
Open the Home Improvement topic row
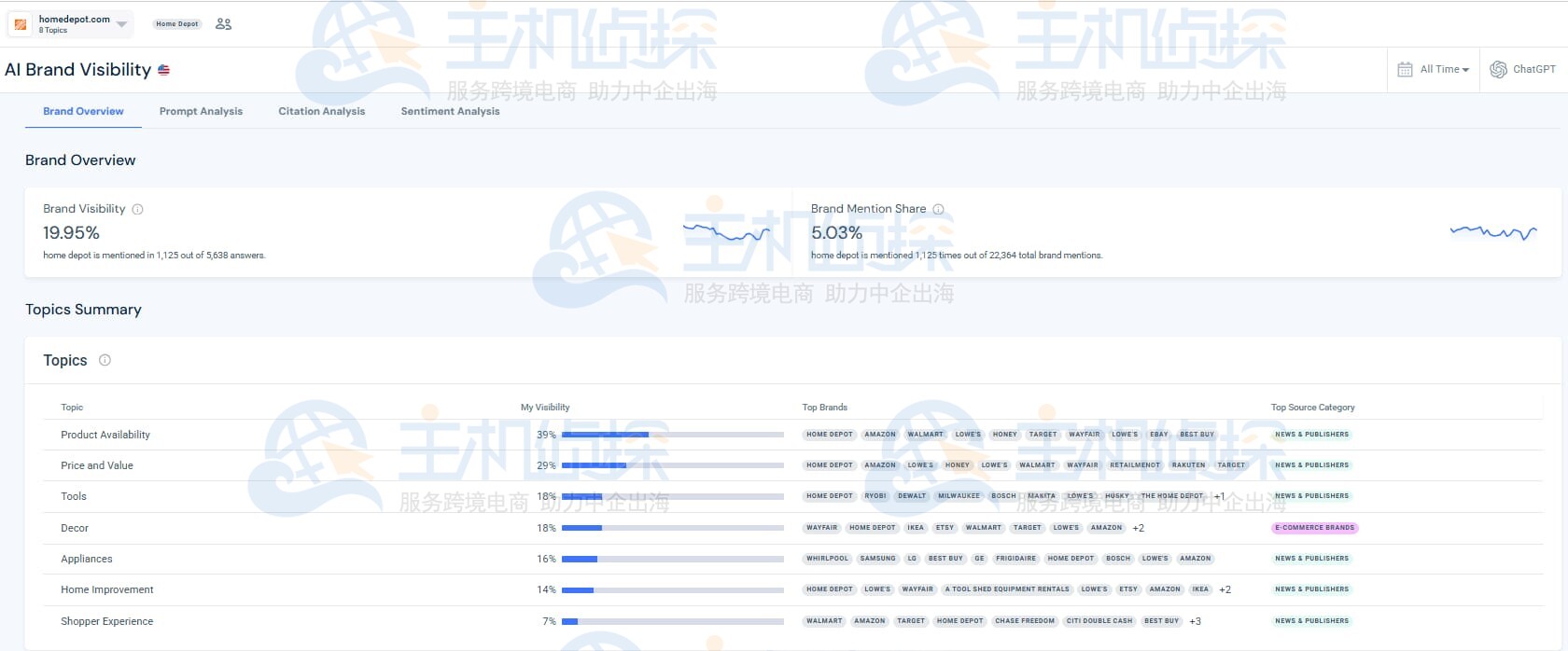pyautogui.click(x=792, y=589)
